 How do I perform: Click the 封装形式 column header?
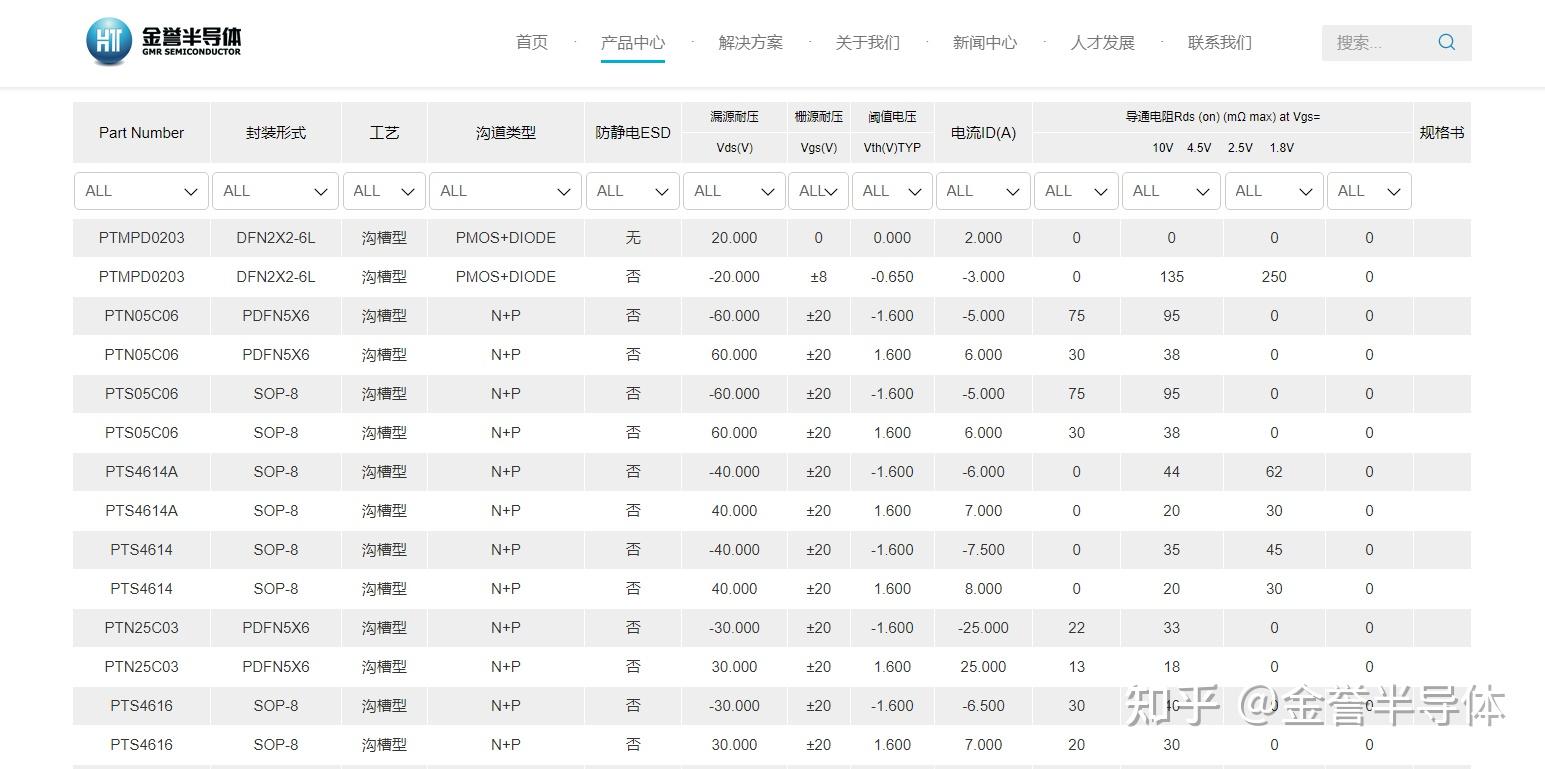click(x=276, y=132)
